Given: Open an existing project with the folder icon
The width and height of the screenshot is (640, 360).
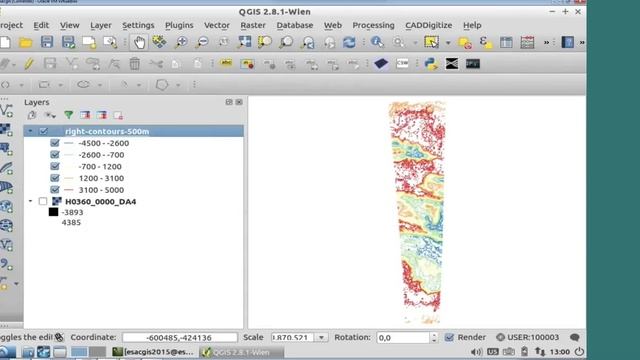Looking at the screenshot, I should (x=25, y=42).
